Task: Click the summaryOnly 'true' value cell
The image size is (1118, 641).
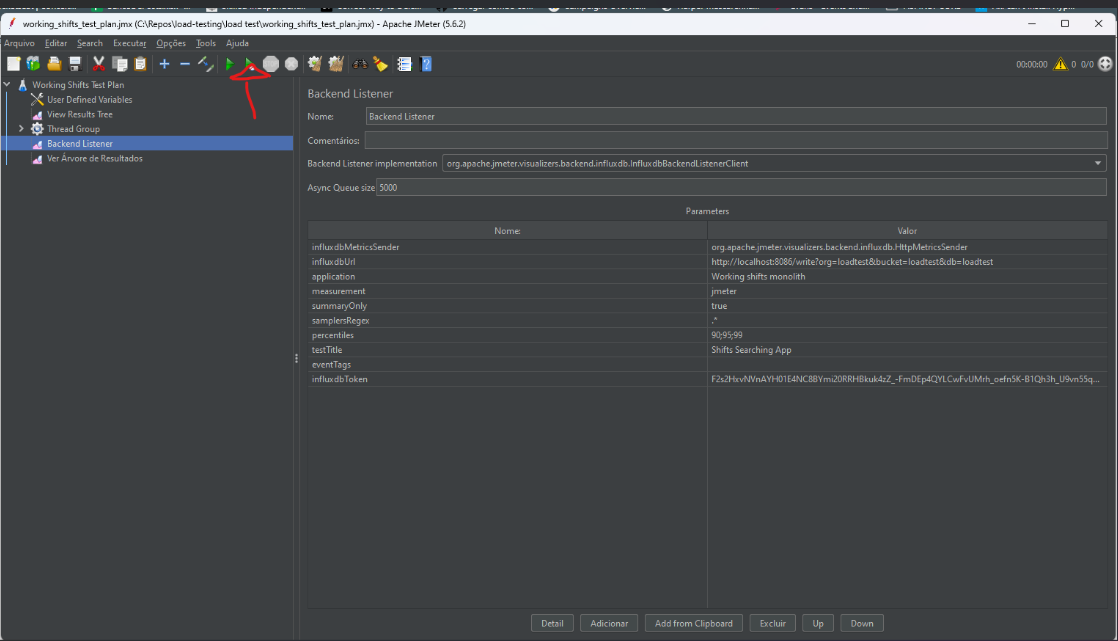Action: tap(907, 306)
